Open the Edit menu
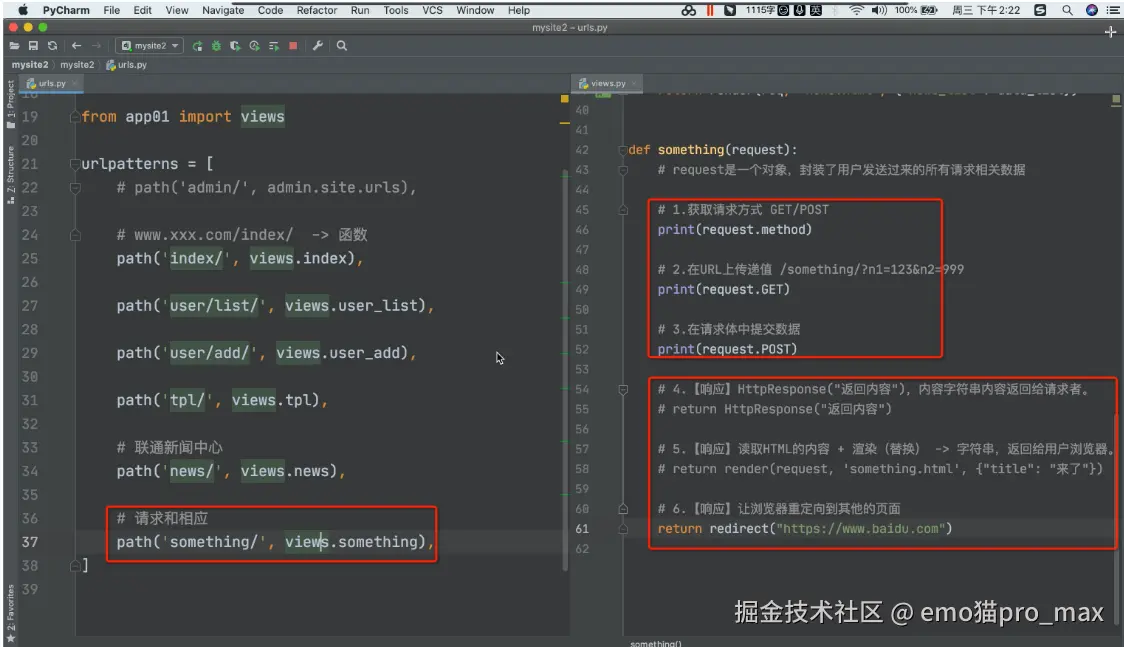Viewport: 1124px width, 647px height. 143,10
